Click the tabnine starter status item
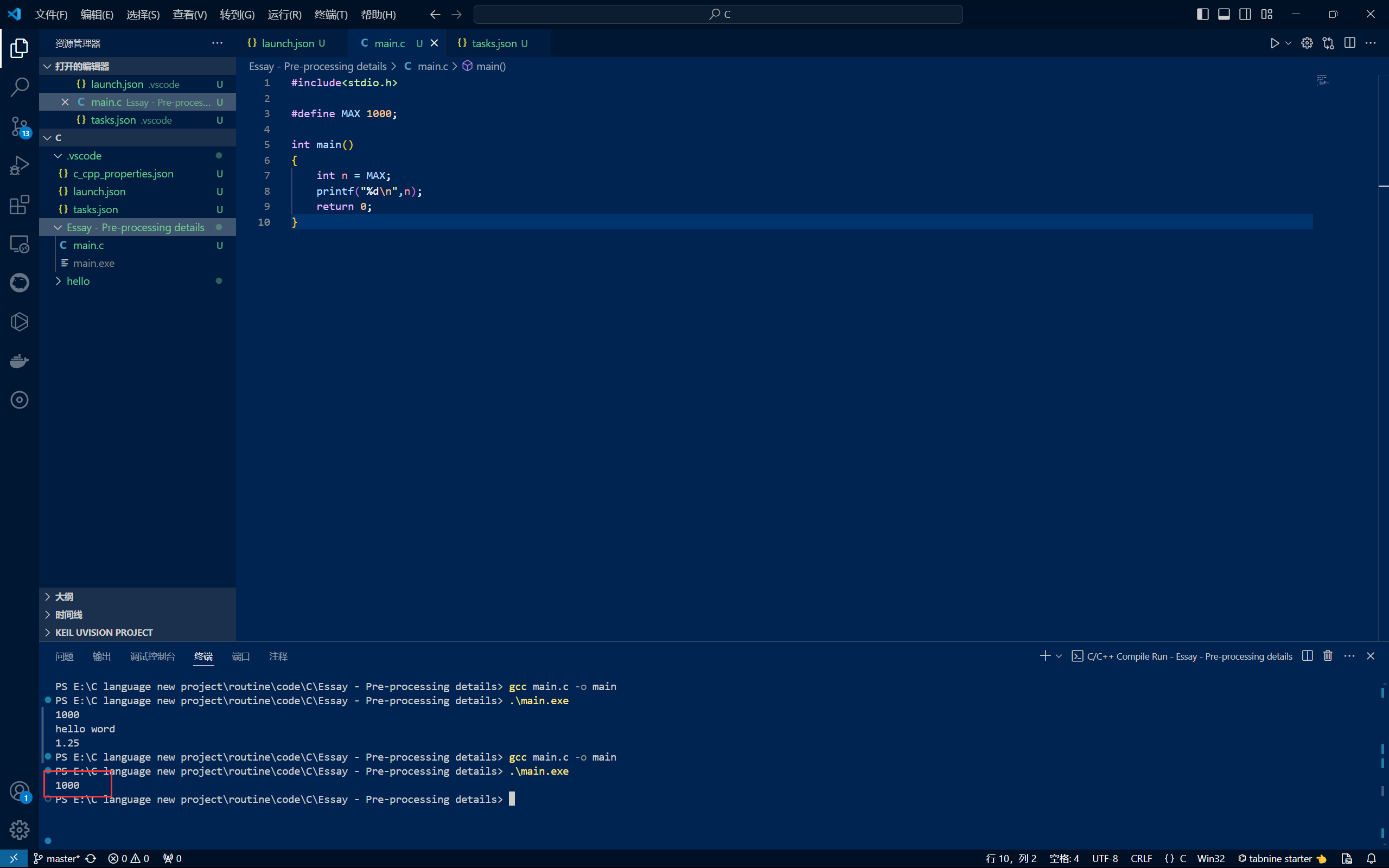This screenshot has width=1389, height=868. click(x=1282, y=858)
